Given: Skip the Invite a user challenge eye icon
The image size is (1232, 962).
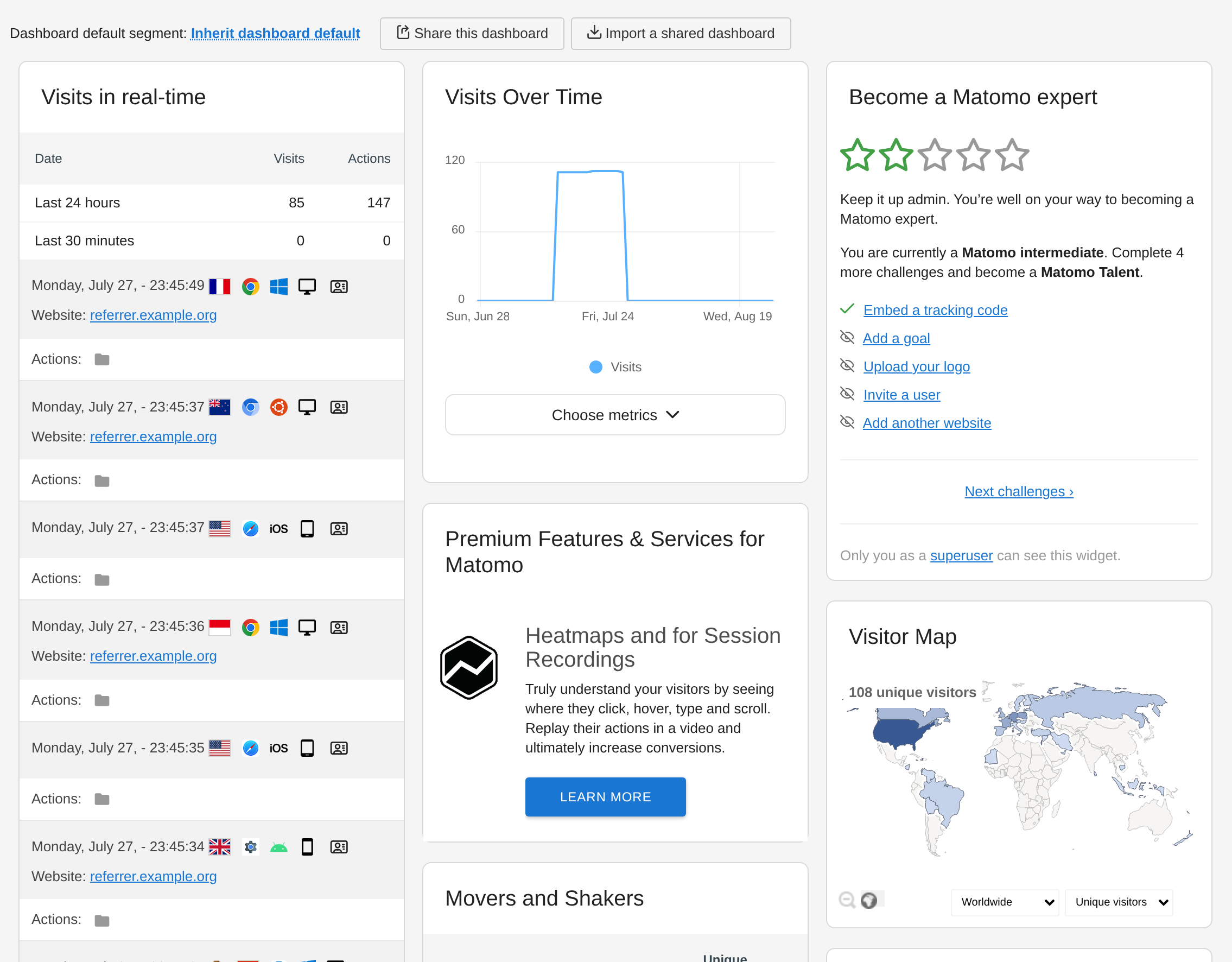Looking at the screenshot, I should click(x=847, y=394).
